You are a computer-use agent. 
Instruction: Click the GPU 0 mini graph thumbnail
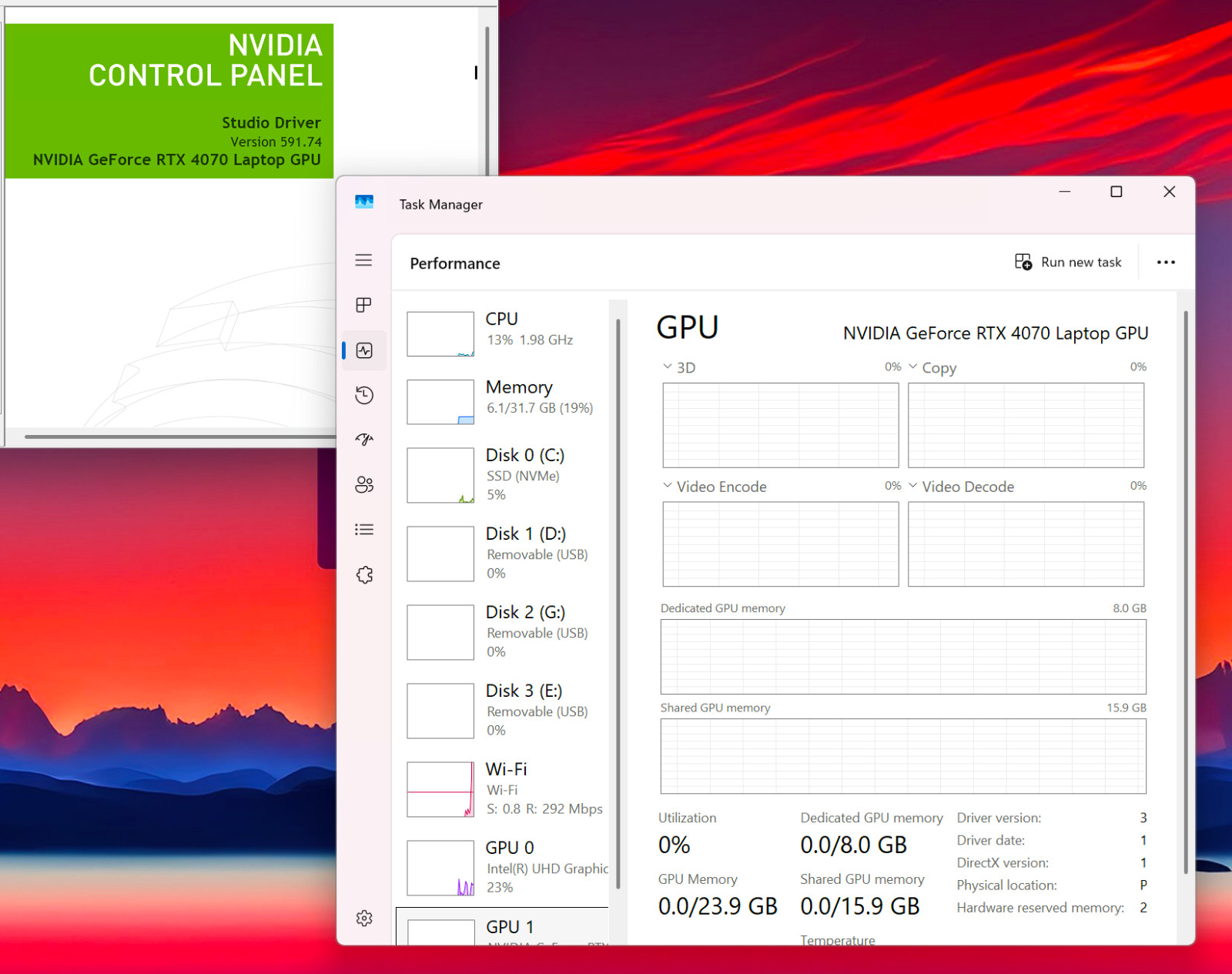pos(440,868)
